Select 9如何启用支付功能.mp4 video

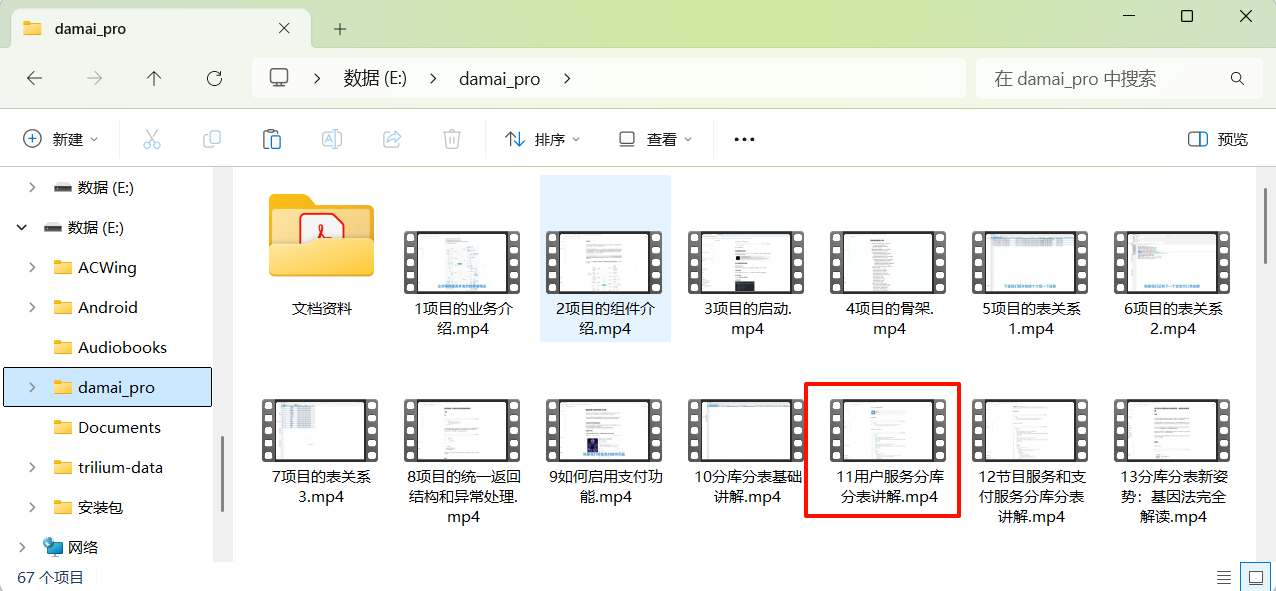coord(605,451)
